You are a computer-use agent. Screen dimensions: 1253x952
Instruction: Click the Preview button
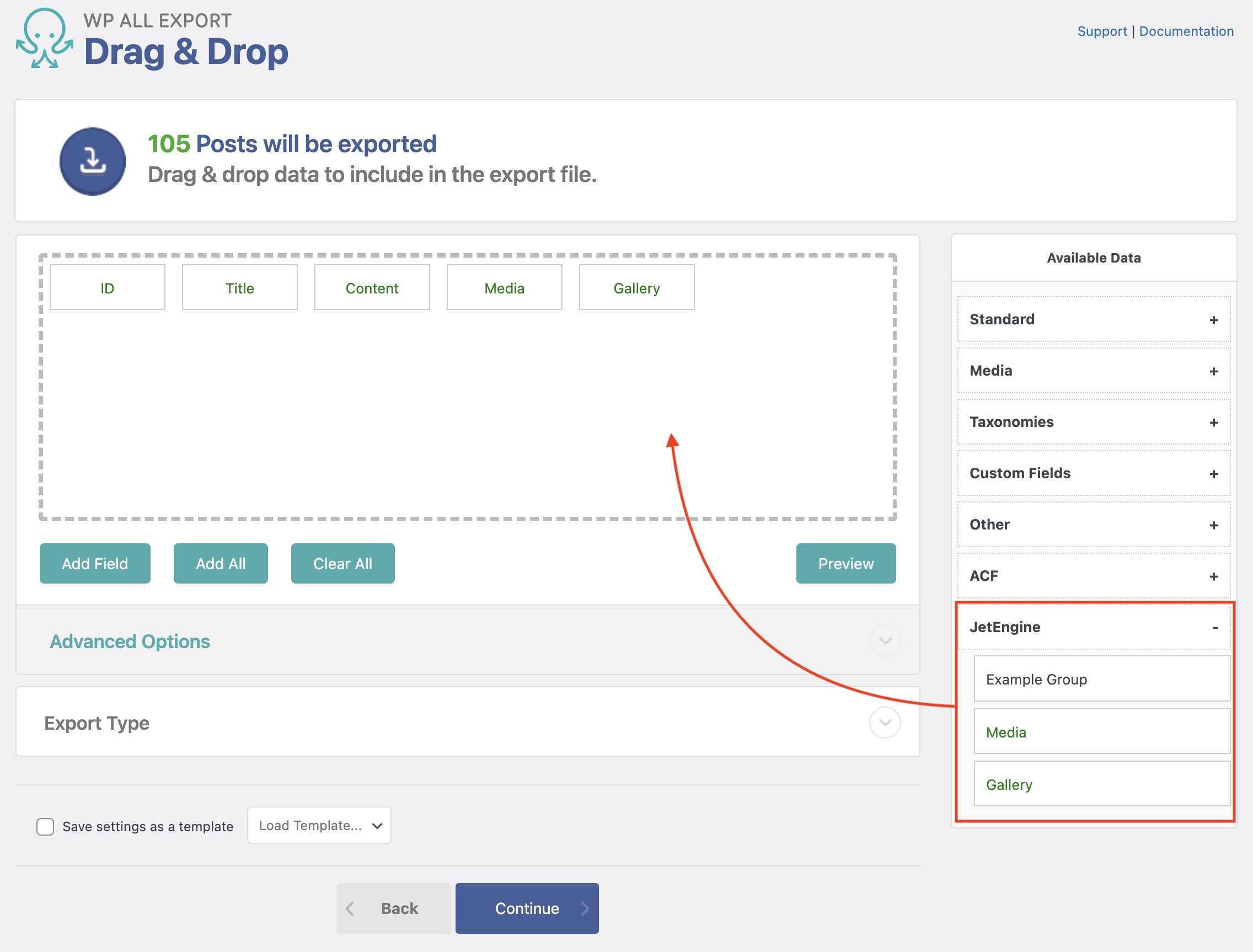845,563
